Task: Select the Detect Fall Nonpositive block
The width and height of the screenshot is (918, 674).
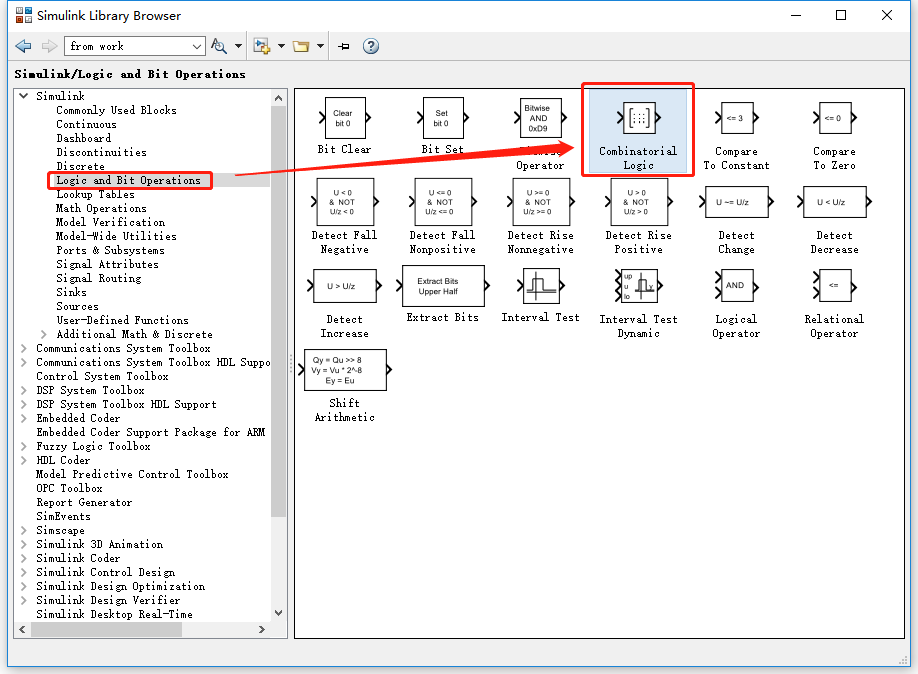Action: (x=443, y=202)
